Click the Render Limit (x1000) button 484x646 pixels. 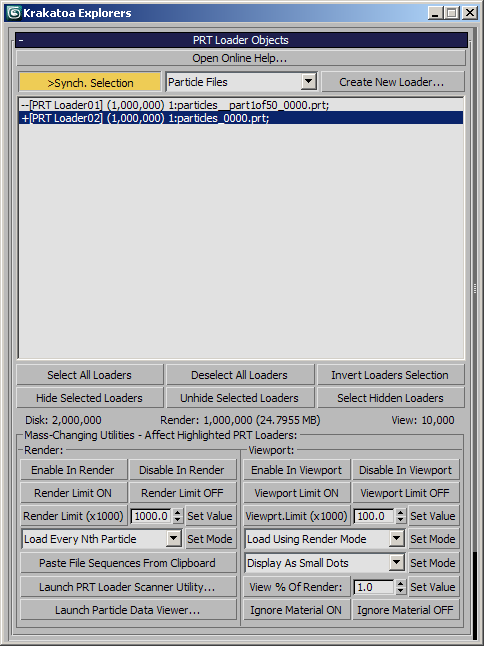[x=73, y=516]
